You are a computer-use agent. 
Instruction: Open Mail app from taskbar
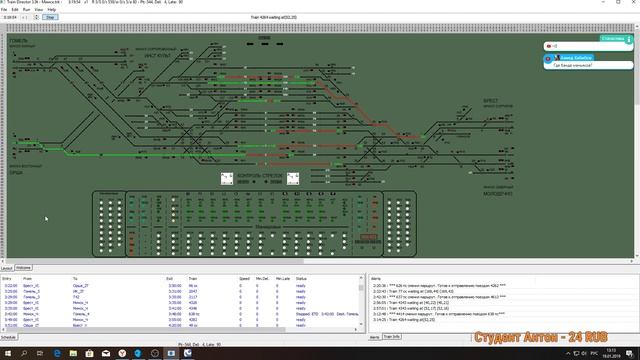(106, 353)
